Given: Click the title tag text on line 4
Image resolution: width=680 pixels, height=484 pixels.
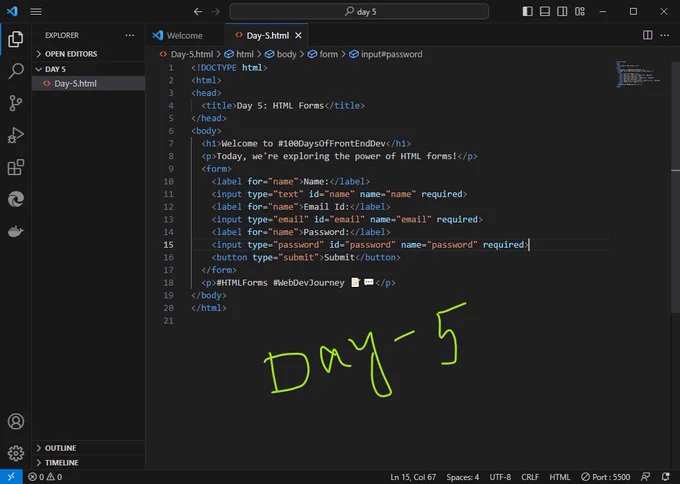Looking at the screenshot, I should click(x=283, y=105).
